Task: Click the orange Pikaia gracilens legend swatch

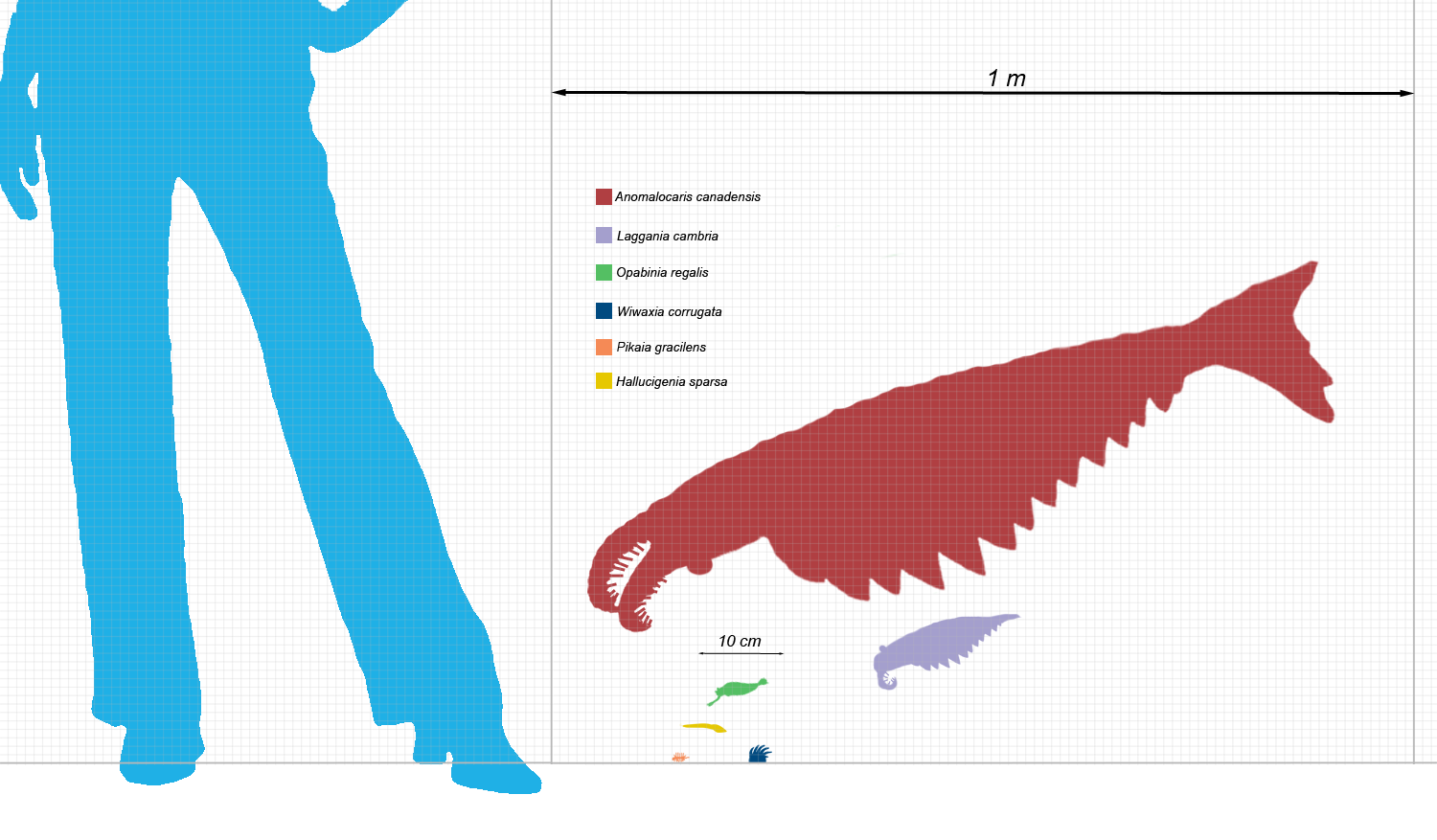Action: pyautogui.click(x=604, y=347)
